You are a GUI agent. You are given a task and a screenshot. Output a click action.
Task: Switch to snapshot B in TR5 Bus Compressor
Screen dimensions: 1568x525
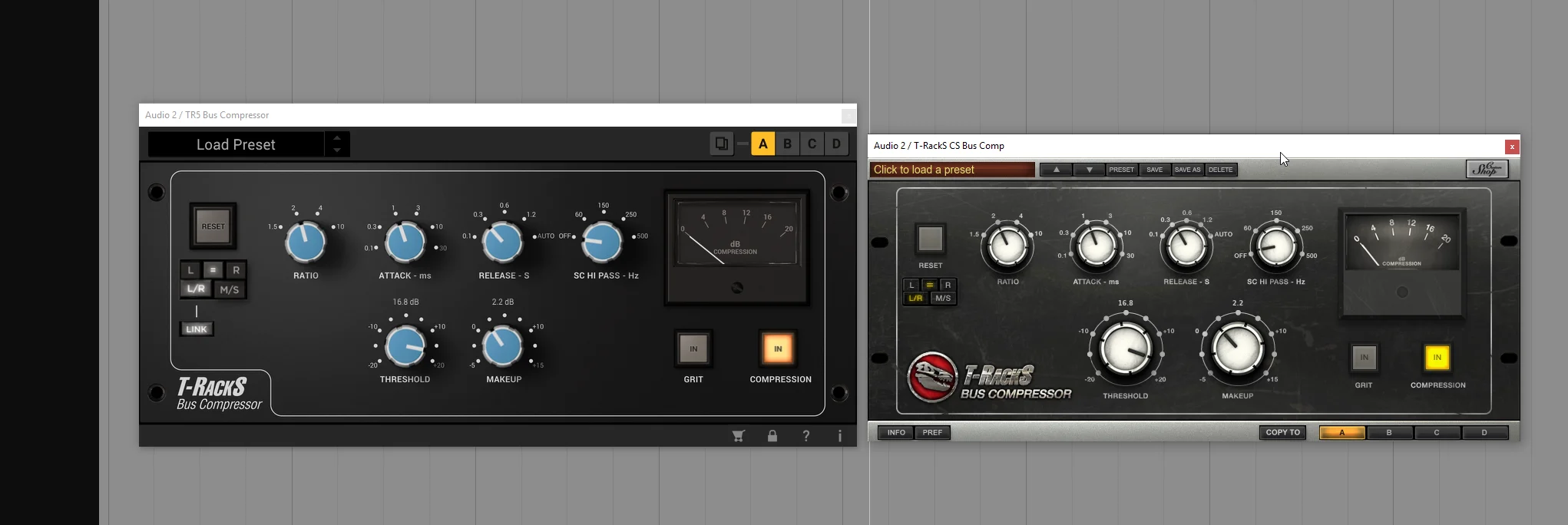click(x=787, y=144)
